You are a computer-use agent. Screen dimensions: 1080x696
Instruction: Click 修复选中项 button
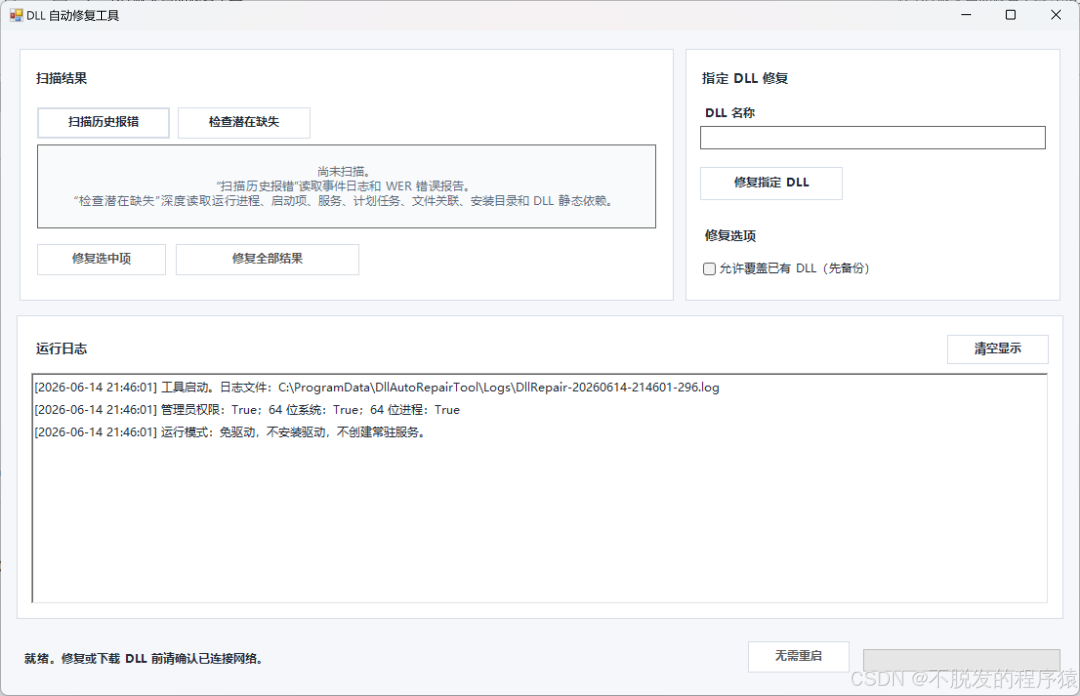(101, 259)
